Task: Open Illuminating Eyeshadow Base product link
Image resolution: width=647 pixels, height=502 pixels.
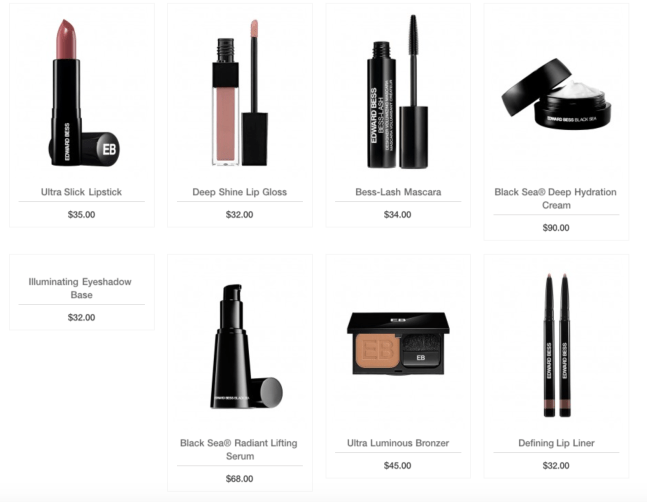Action: point(80,288)
